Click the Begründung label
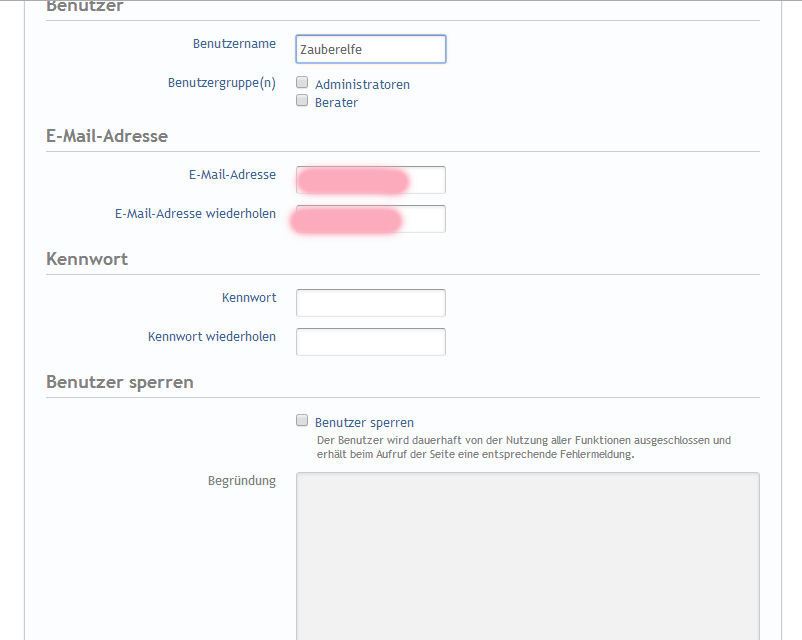This screenshot has width=802, height=640. [x=241, y=481]
